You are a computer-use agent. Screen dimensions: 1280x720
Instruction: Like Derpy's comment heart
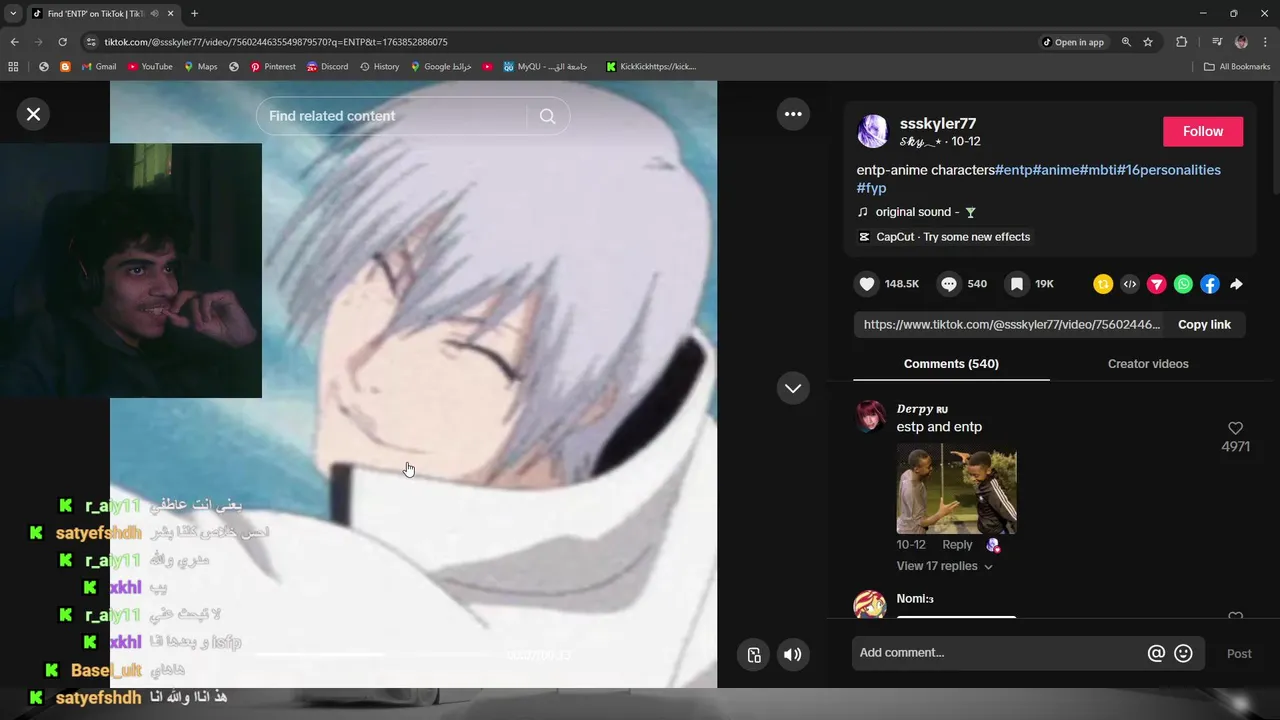pos(1235,428)
